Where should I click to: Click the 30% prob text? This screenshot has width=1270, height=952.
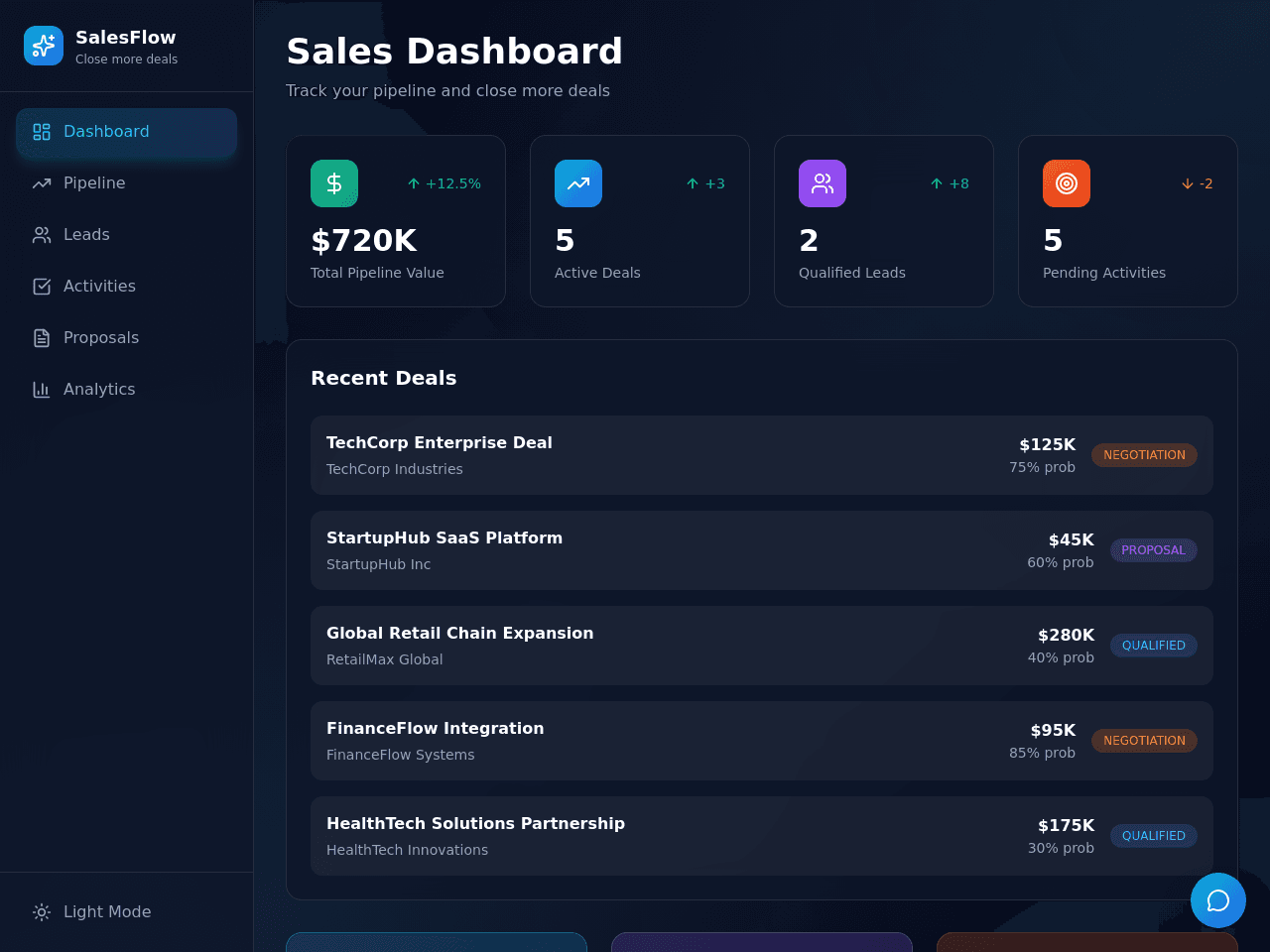coord(1061,848)
